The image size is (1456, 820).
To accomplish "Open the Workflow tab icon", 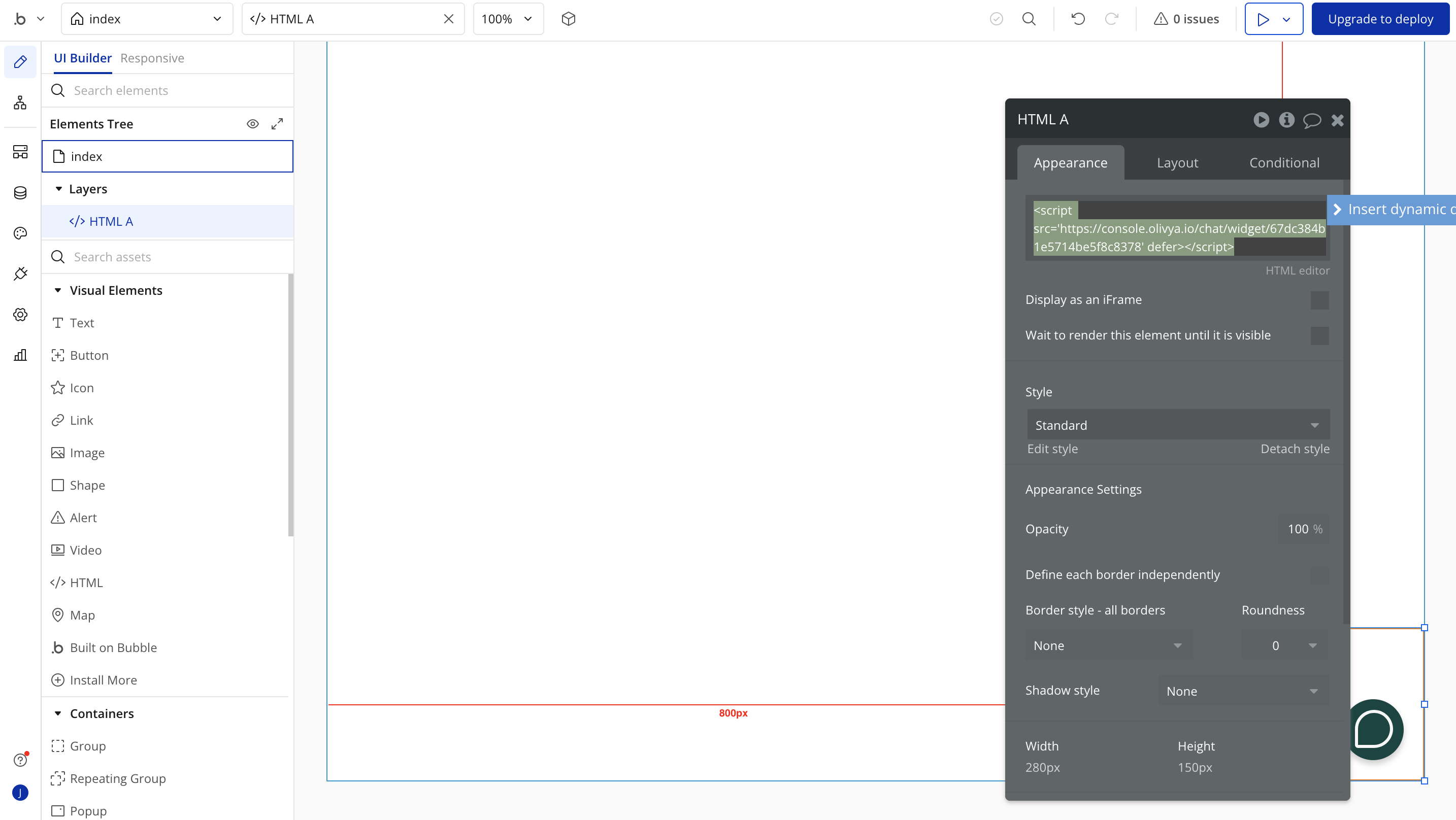I will tap(20, 102).
